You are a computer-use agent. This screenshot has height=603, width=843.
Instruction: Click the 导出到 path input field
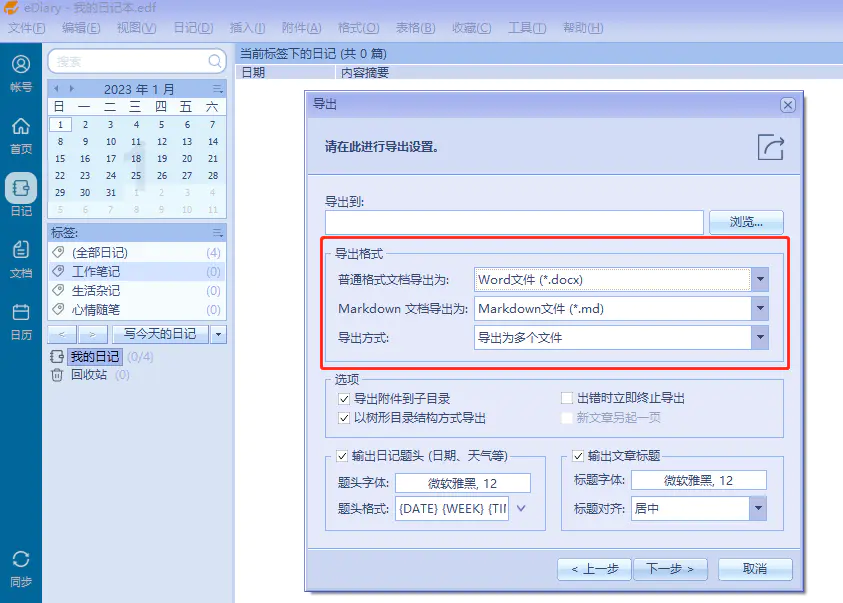[514, 222]
